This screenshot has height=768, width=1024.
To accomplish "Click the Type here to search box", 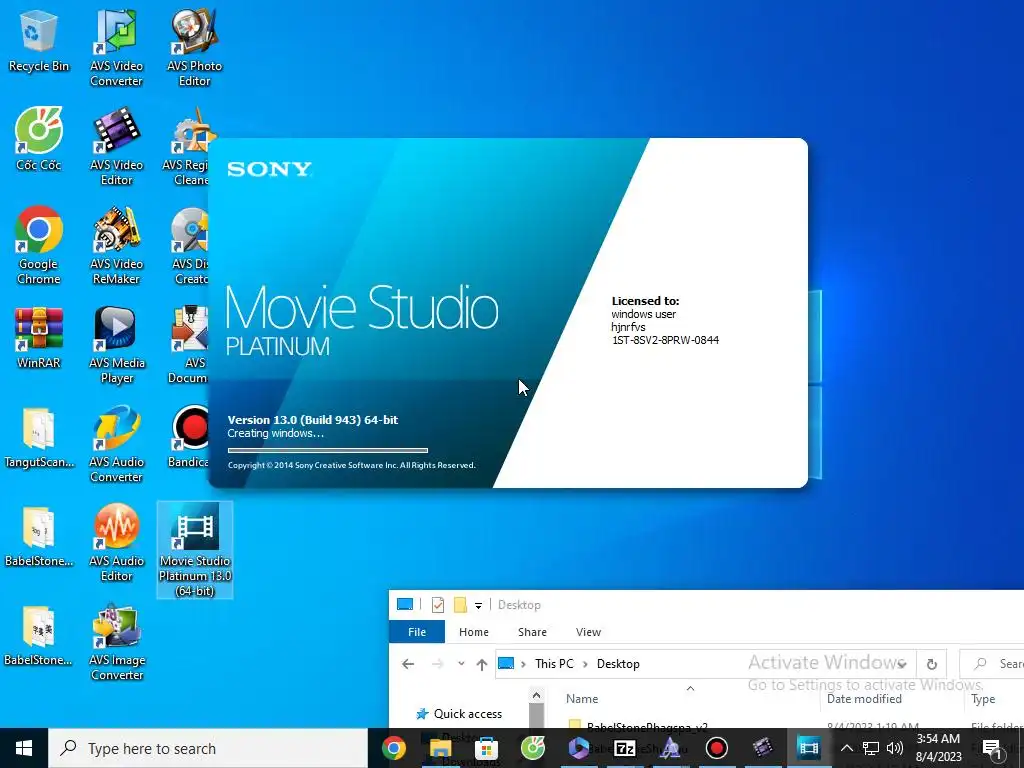I will [208, 748].
